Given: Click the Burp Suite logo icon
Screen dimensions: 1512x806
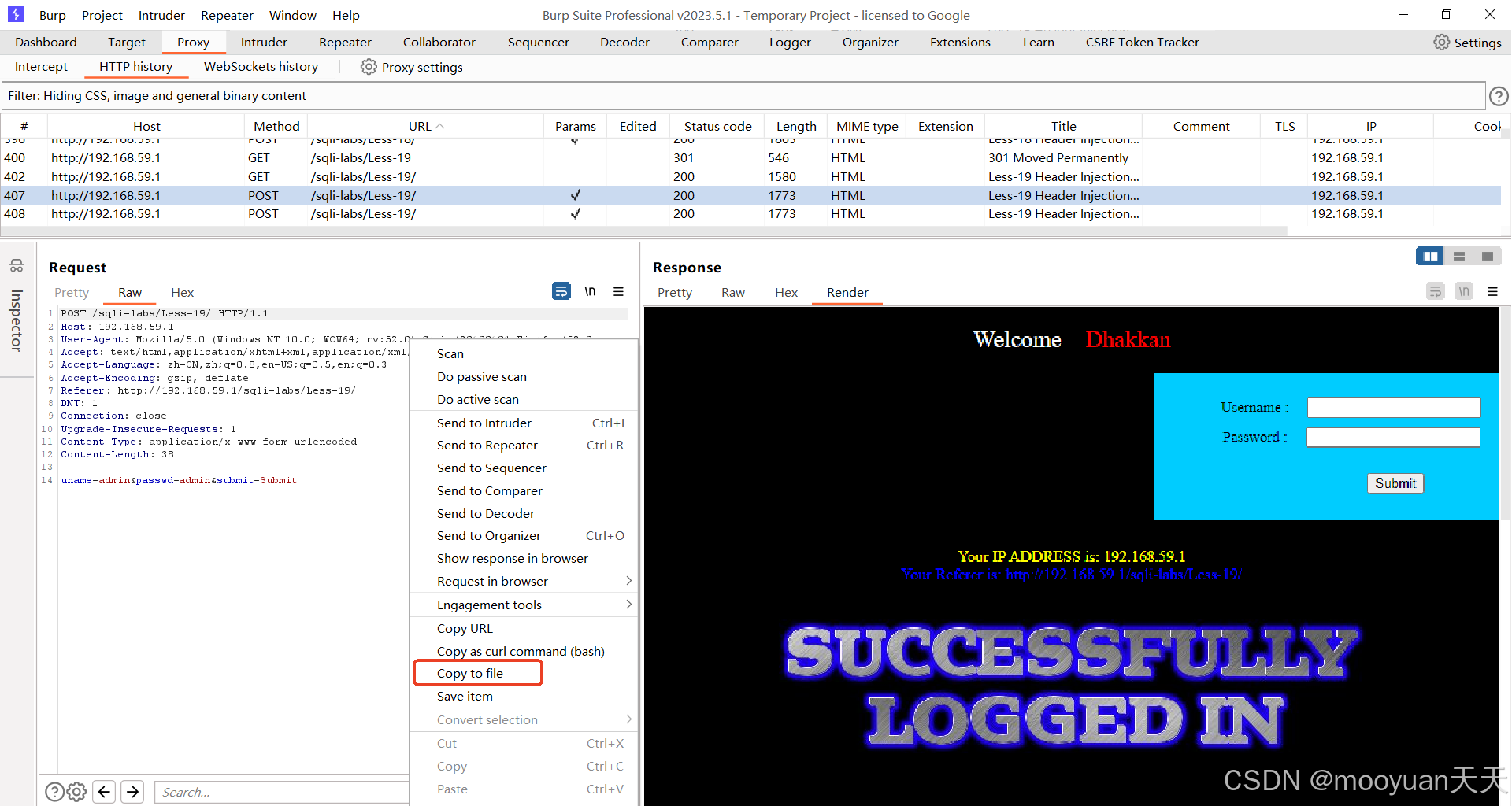Looking at the screenshot, I should point(16,14).
